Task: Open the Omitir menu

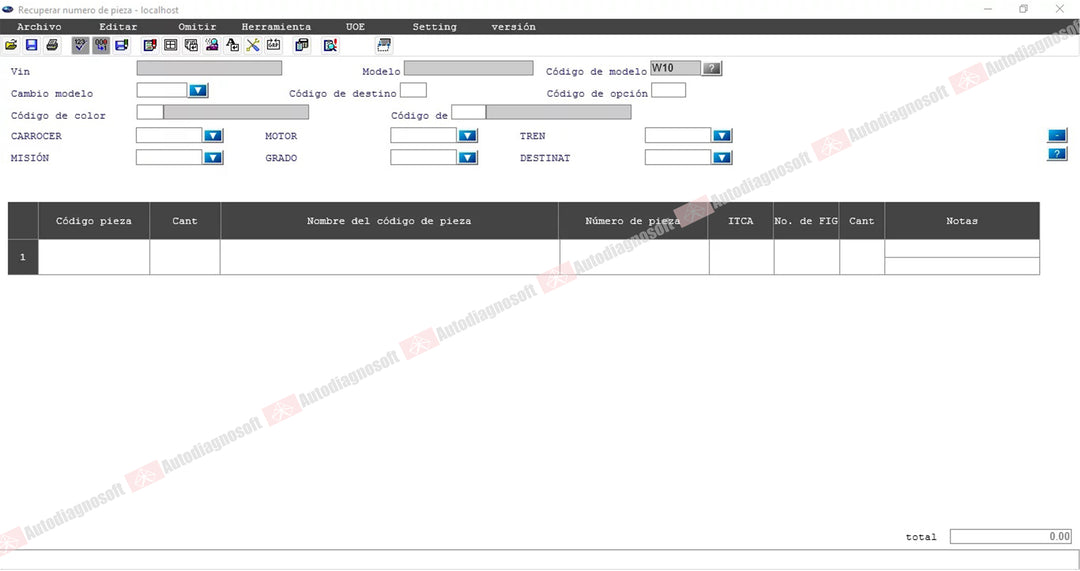Action: point(197,27)
